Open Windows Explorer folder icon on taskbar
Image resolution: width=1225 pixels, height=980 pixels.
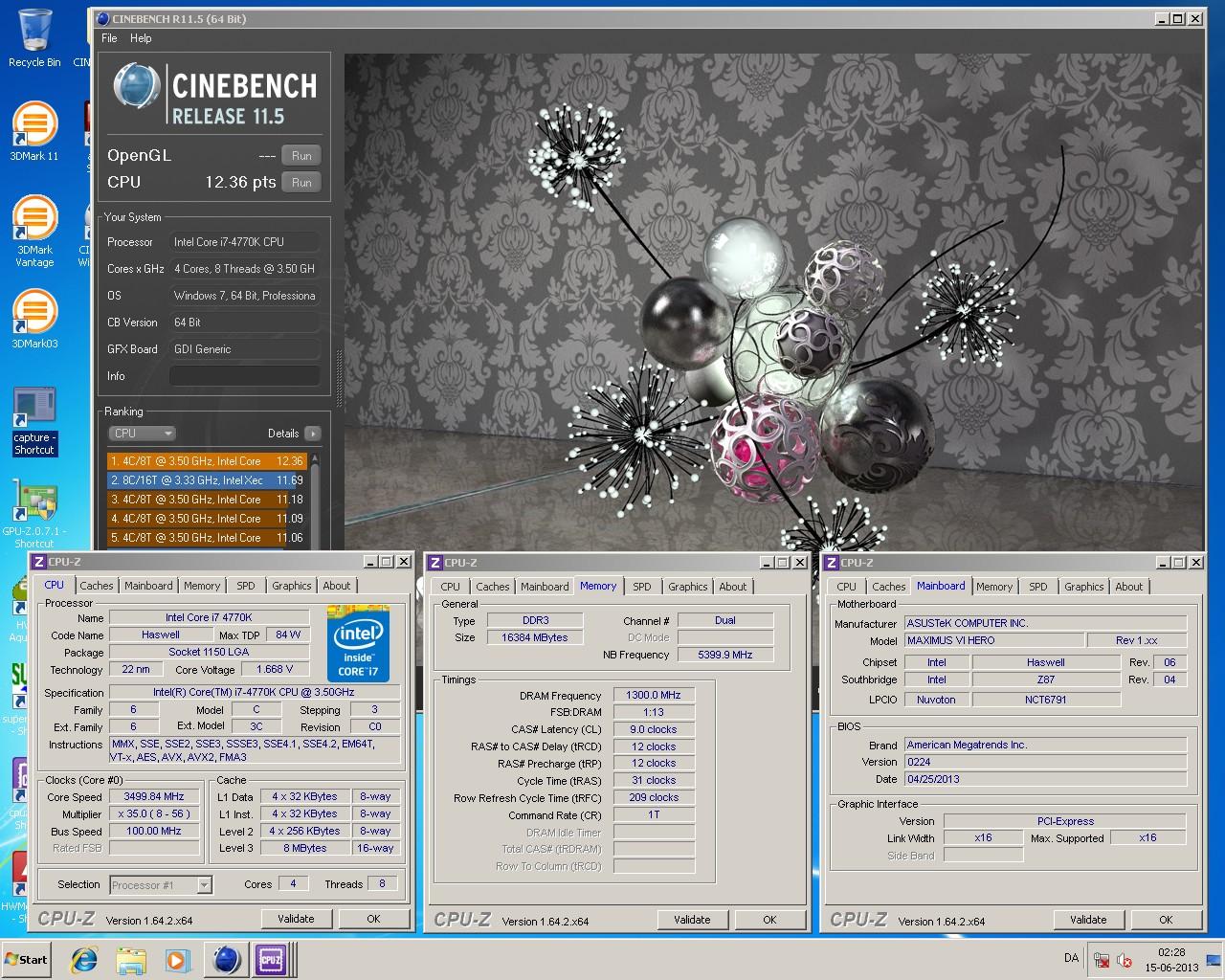(x=131, y=960)
